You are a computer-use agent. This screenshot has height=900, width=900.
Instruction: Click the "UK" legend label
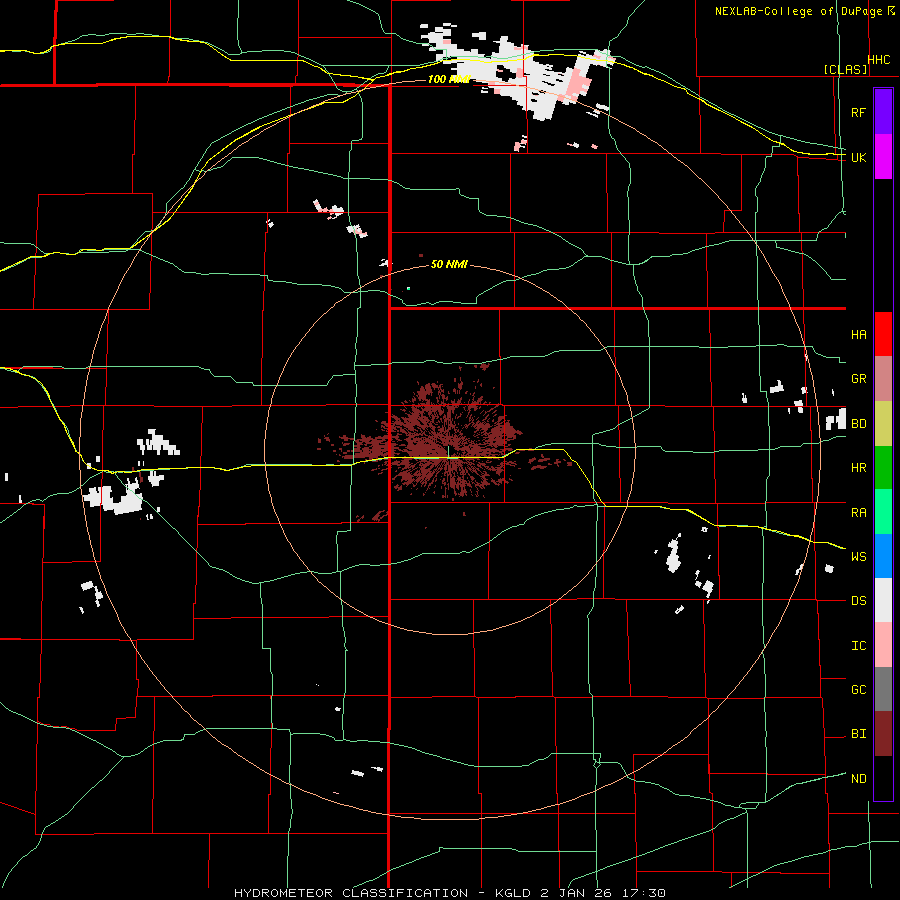pos(858,157)
